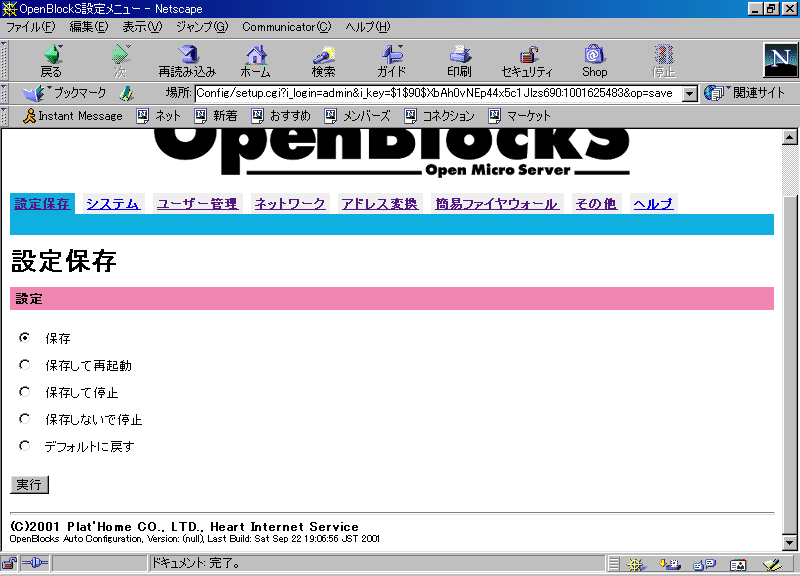This screenshot has width=800, height=576.
Task: Open the アドレス変換 link
Action: tap(380, 204)
